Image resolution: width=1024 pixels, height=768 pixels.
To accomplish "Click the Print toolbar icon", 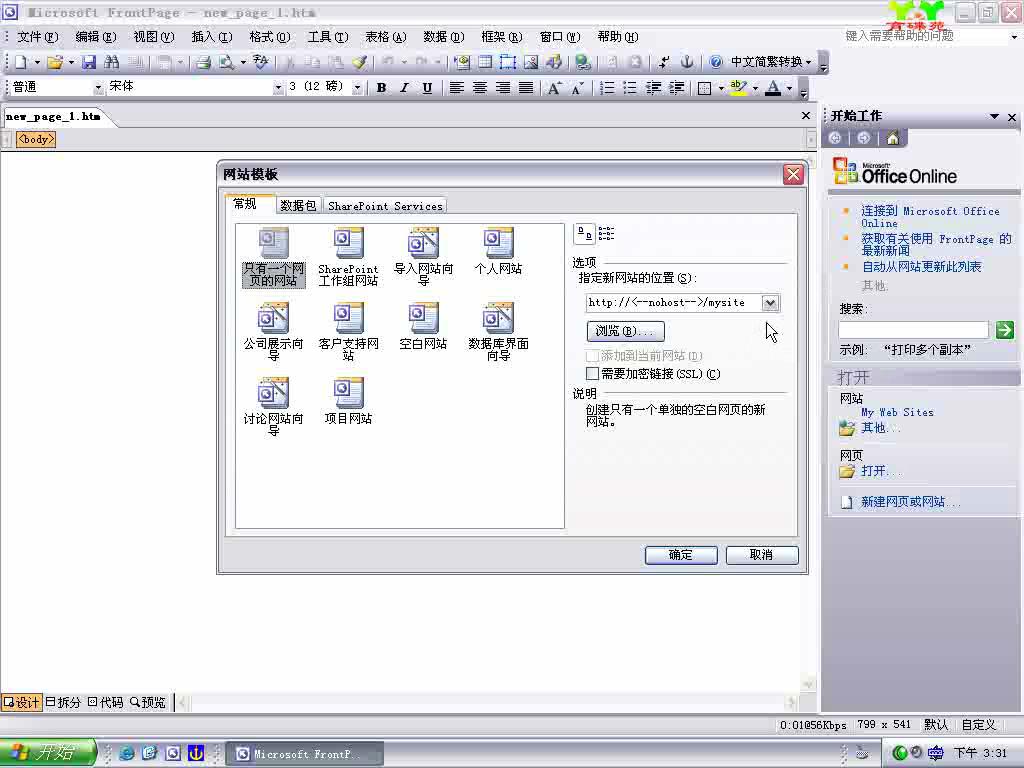I will coord(204,62).
